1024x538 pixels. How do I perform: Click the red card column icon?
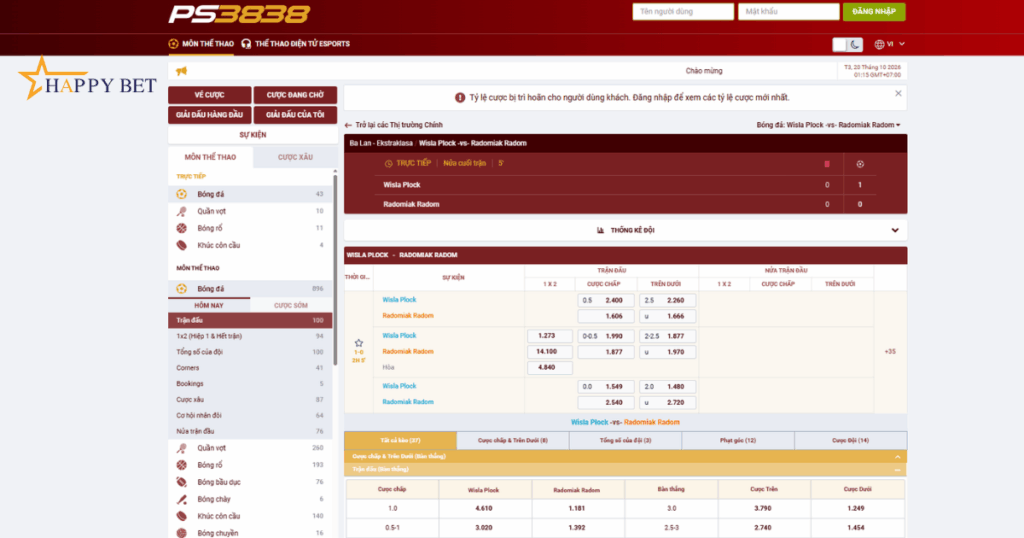(x=827, y=164)
